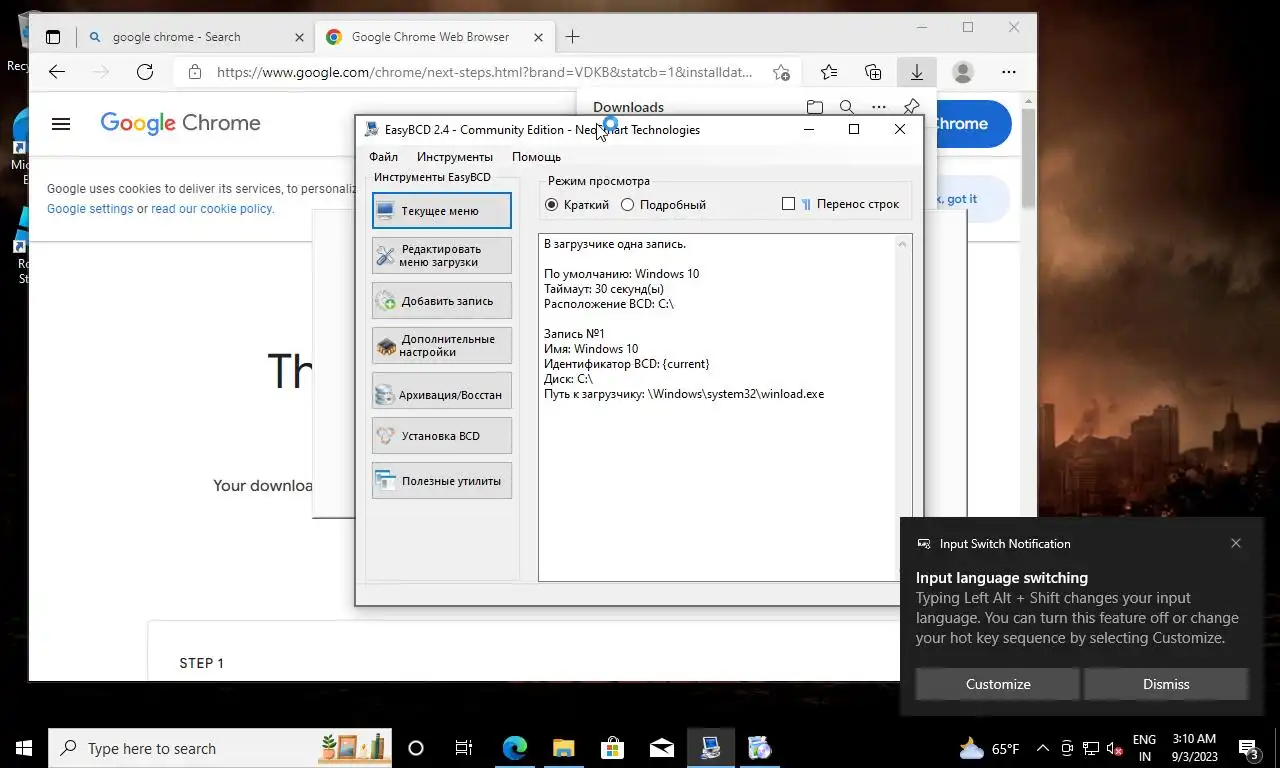This screenshot has width=1280, height=768.
Task: Click the up arrow of EasyBCD text scrollbar
Action: coord(903,244)
